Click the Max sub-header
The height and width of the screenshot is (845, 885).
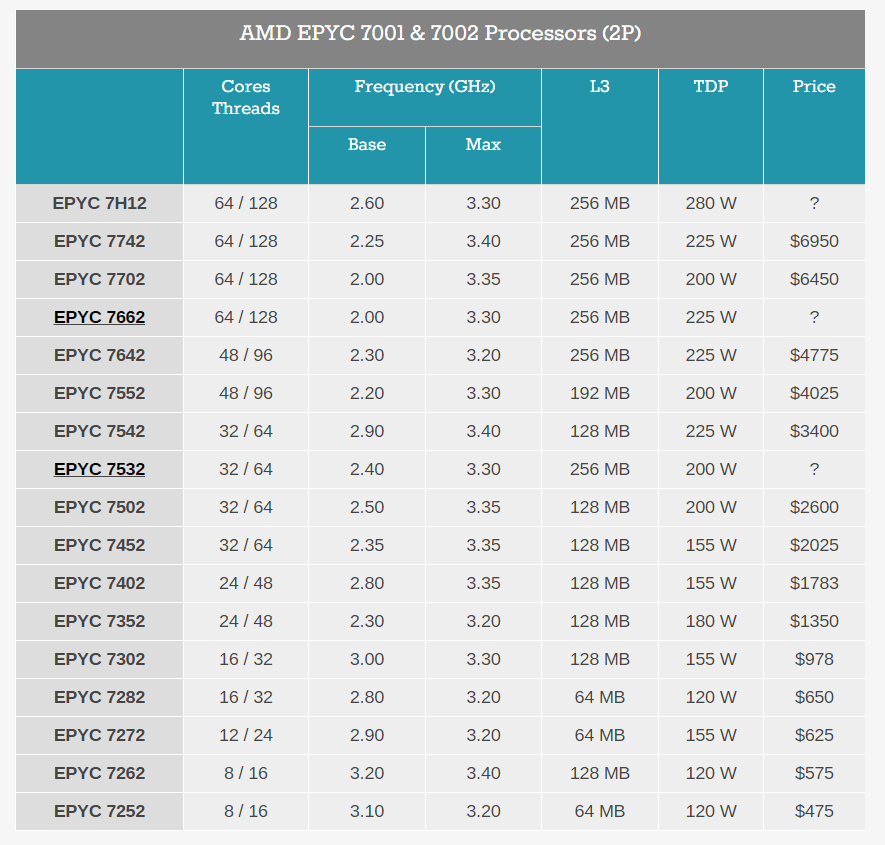click(x=483, y=145)
